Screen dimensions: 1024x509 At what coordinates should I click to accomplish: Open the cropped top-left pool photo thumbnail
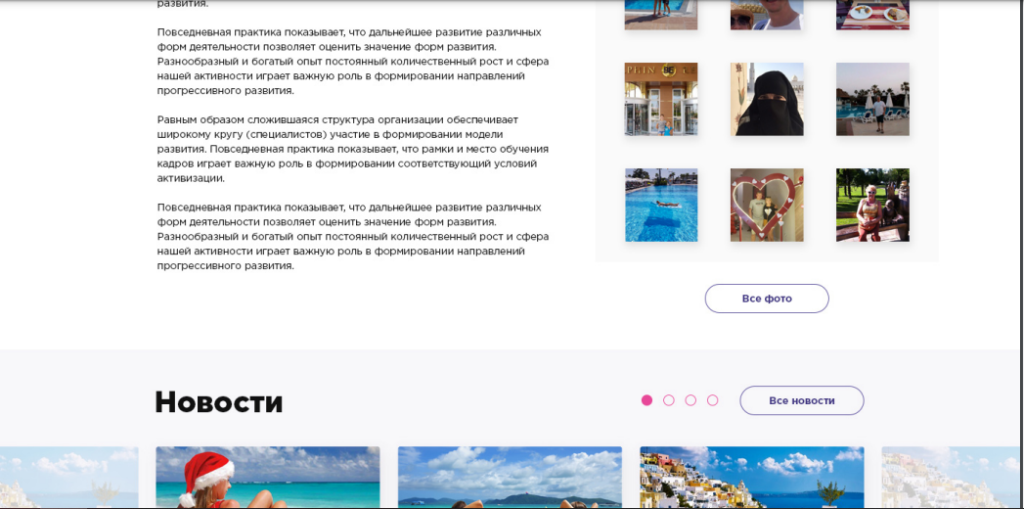661,15
